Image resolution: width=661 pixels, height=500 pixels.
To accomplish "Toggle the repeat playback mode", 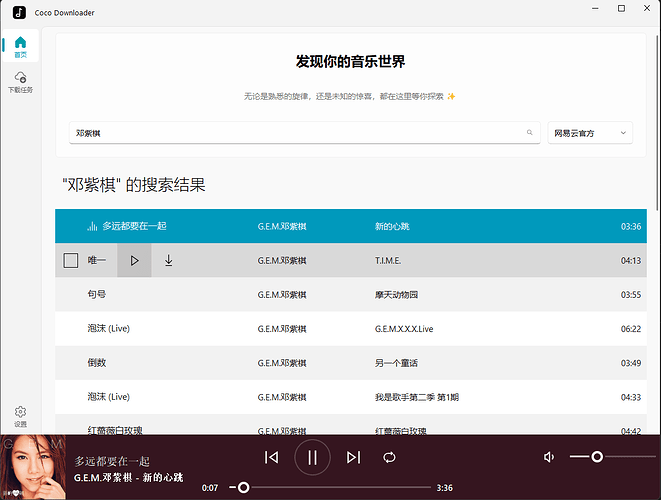I will click(389, 457).
